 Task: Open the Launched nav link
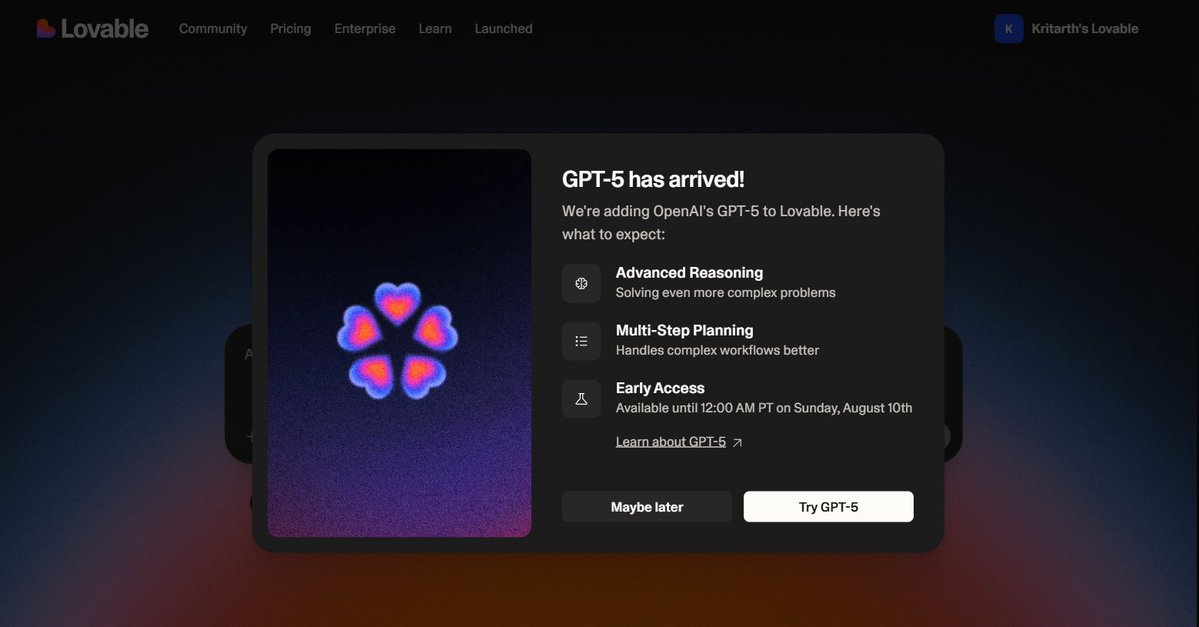click(503, 29)
